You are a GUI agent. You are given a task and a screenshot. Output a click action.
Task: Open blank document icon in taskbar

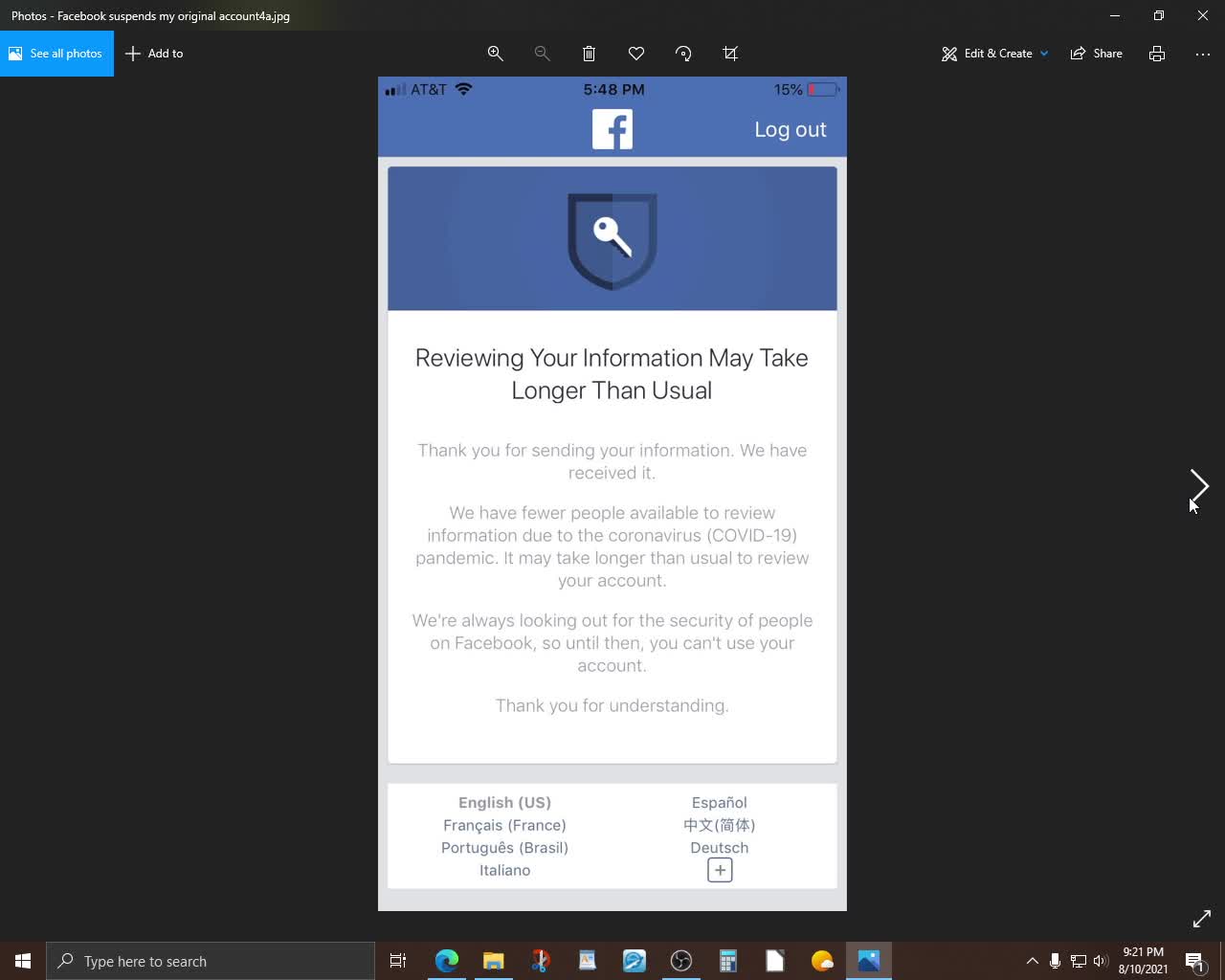point(775,961)
